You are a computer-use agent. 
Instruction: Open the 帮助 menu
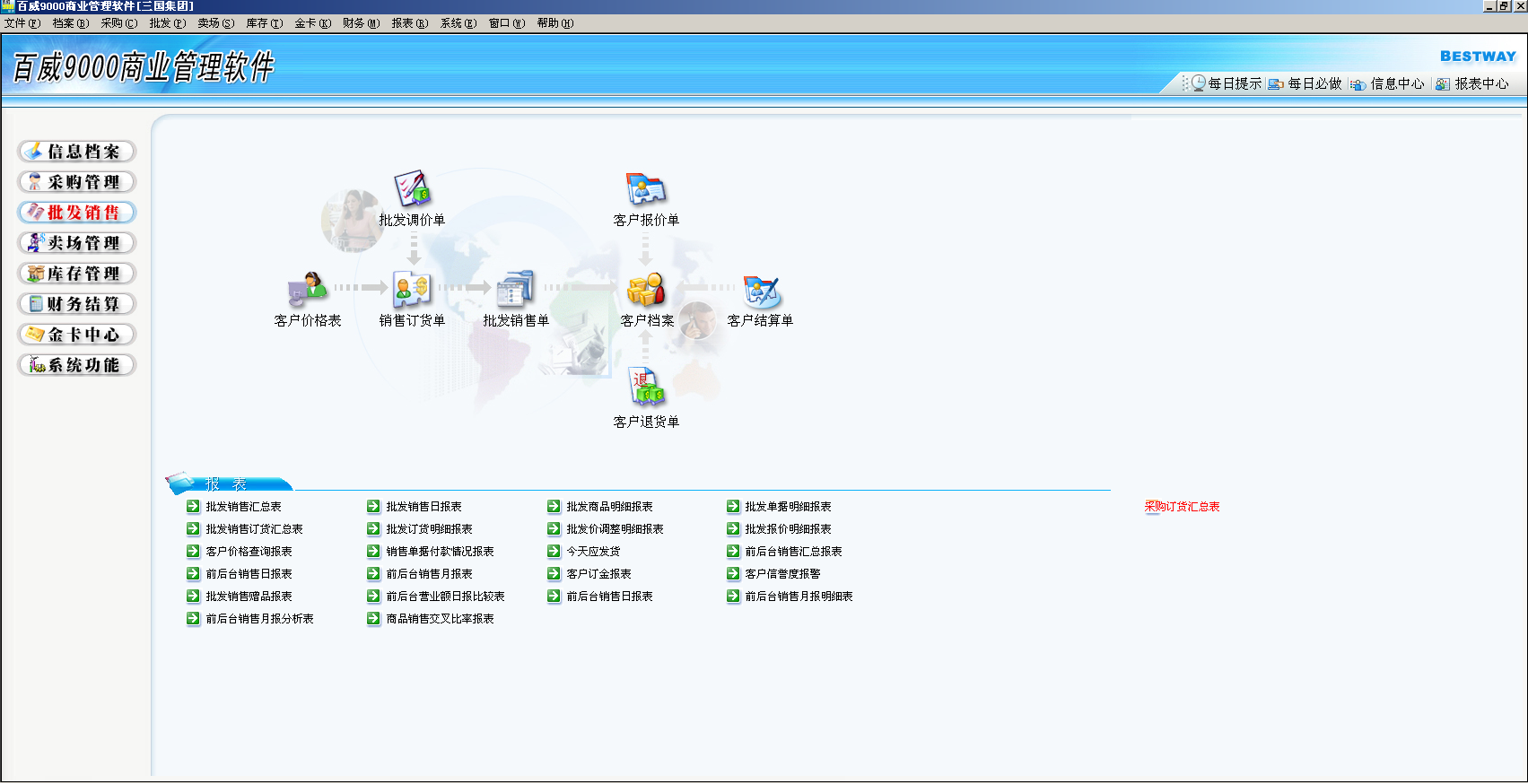555,23
